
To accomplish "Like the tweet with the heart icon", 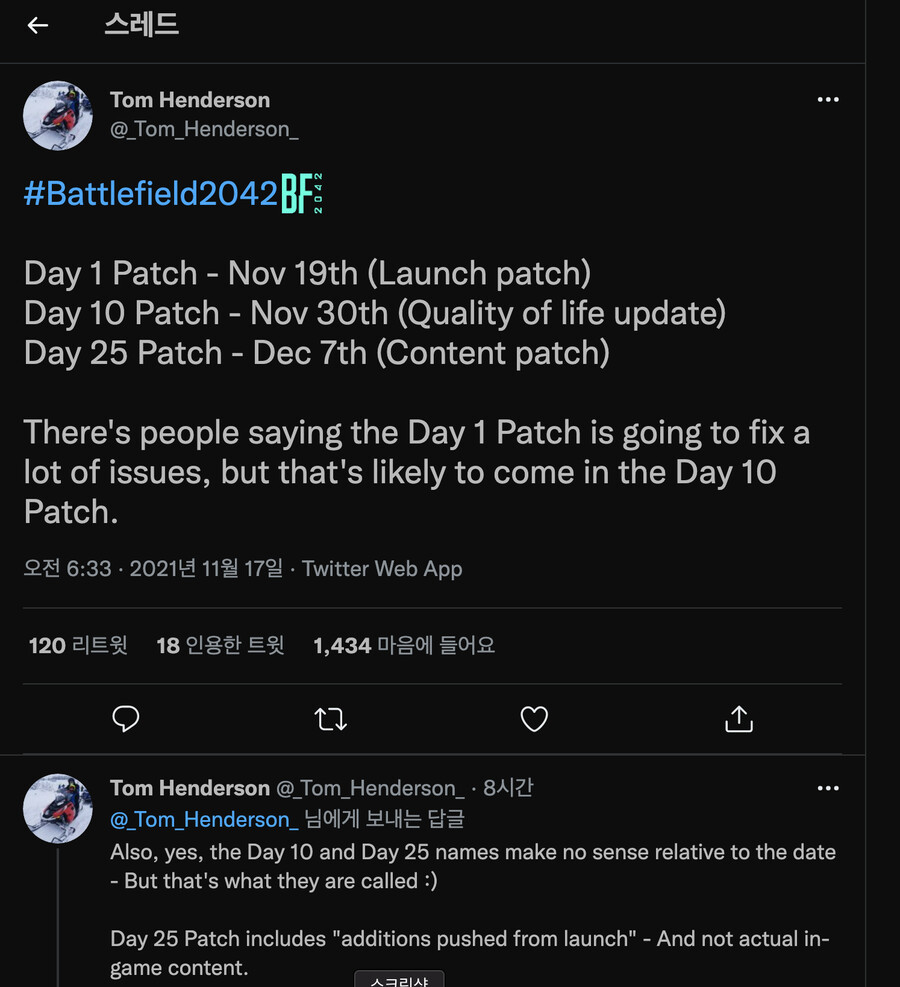I will [535, 718].
